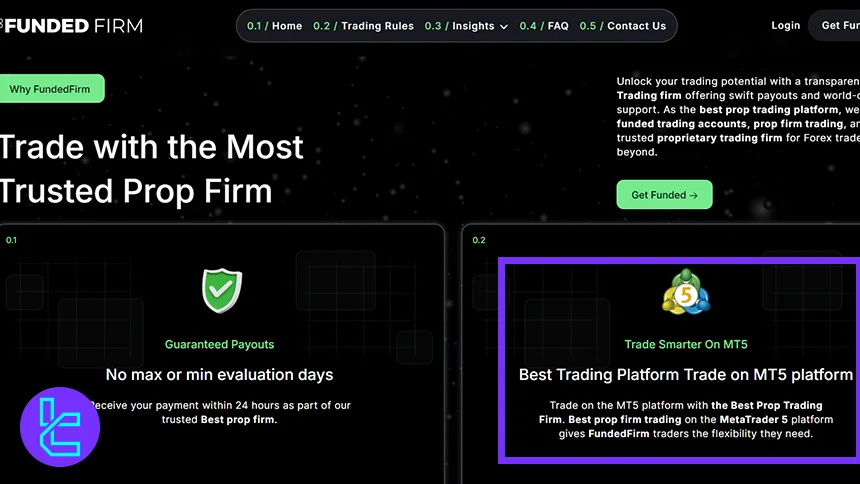The width and height of the screenshot is (860, 484).
Task: Click the Guaranteed Payouts heading
Action: pos(219,345)
